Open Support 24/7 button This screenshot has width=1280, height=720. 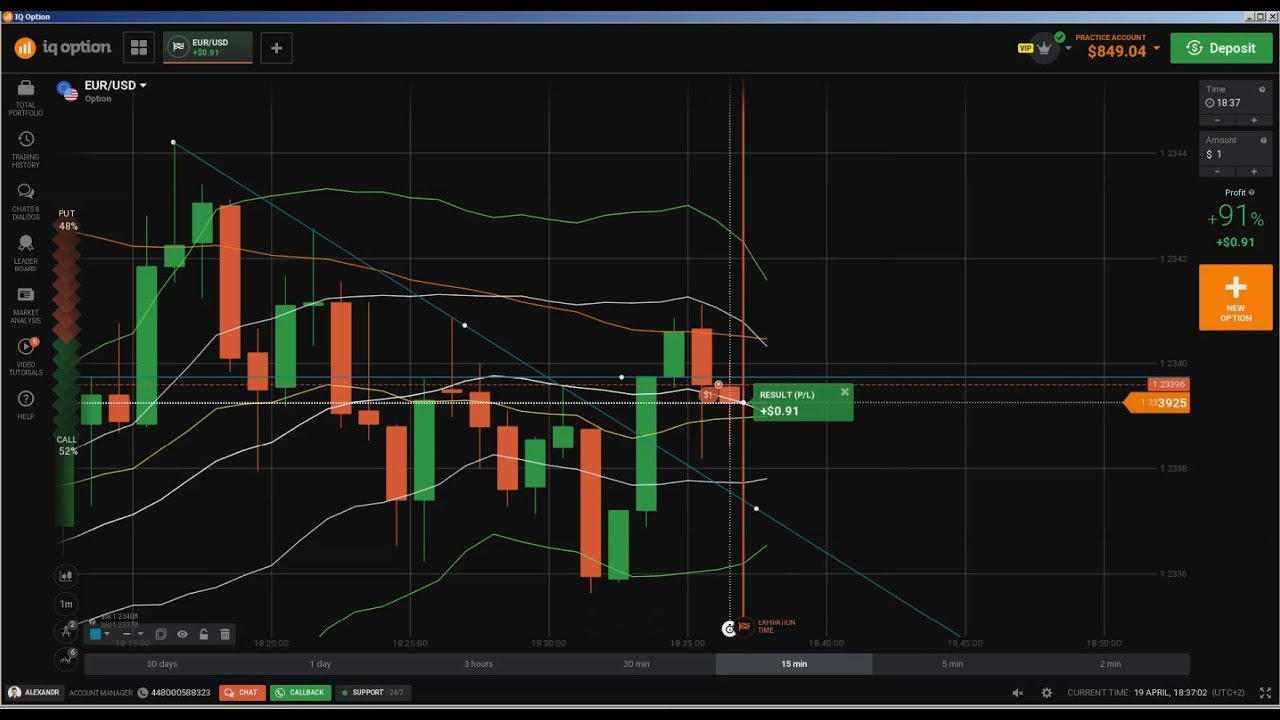pyautogui.click(x=372, y=692)
